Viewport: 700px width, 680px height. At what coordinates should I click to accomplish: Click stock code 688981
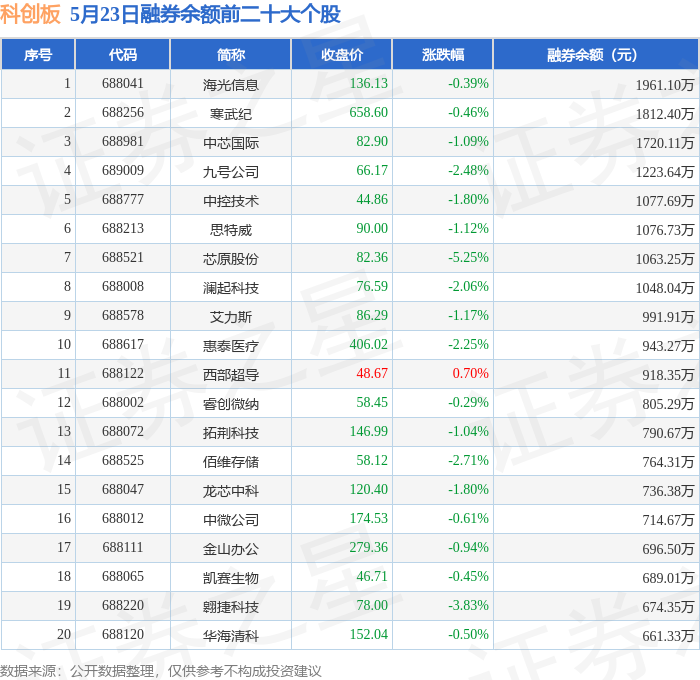(123, 142)
